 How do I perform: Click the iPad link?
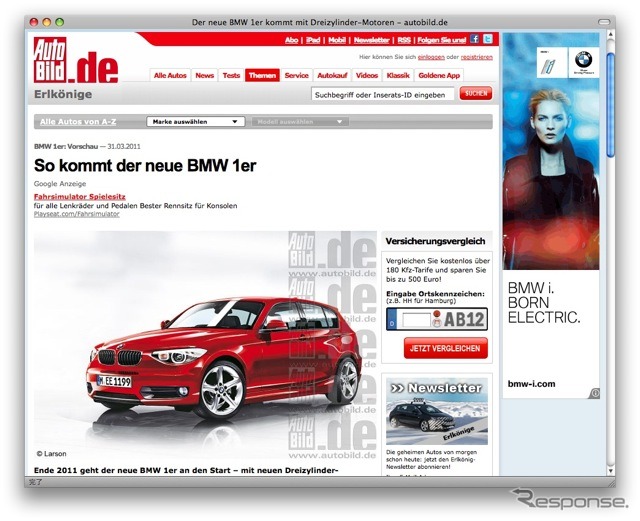(x=313, y=40)
